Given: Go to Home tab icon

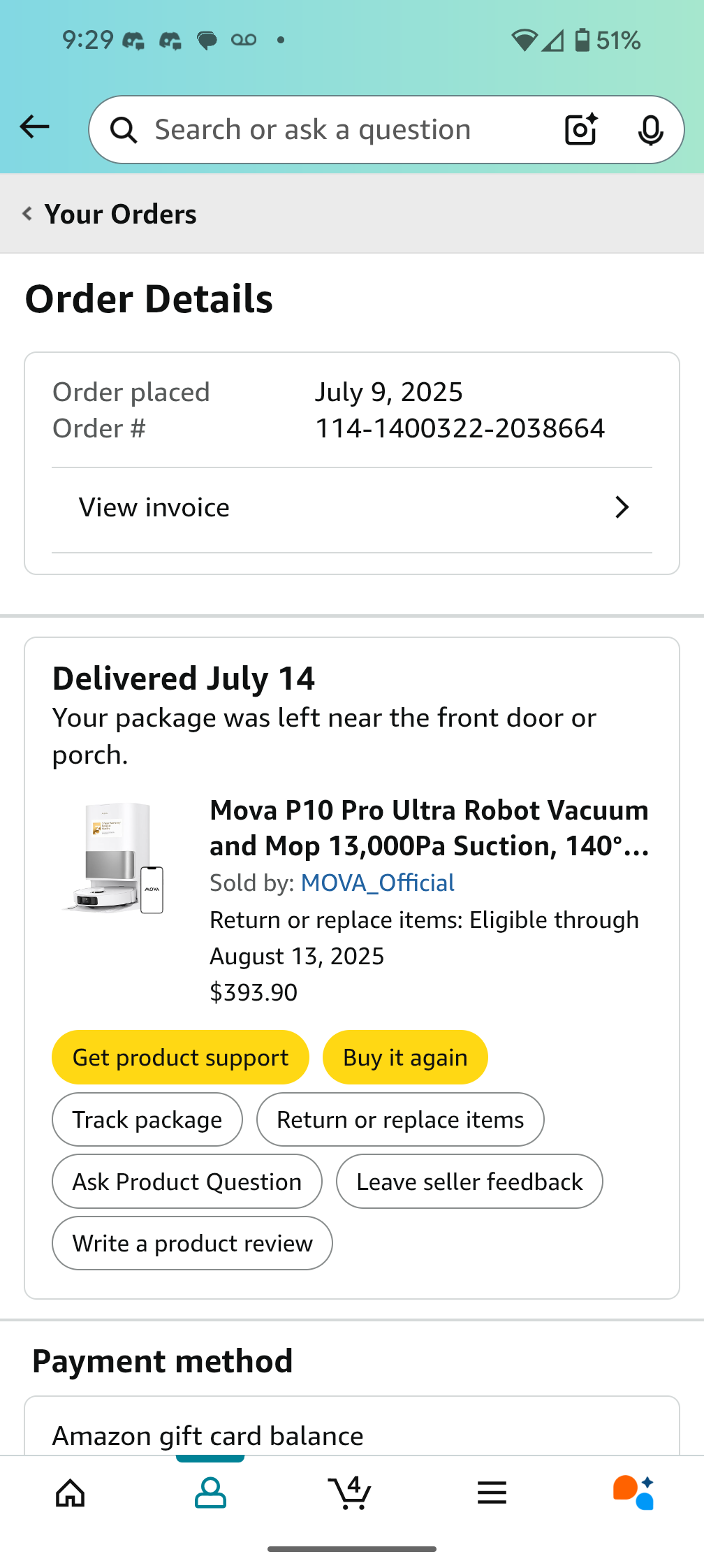Looking at the screenshot, I should tap(71, 1493).
